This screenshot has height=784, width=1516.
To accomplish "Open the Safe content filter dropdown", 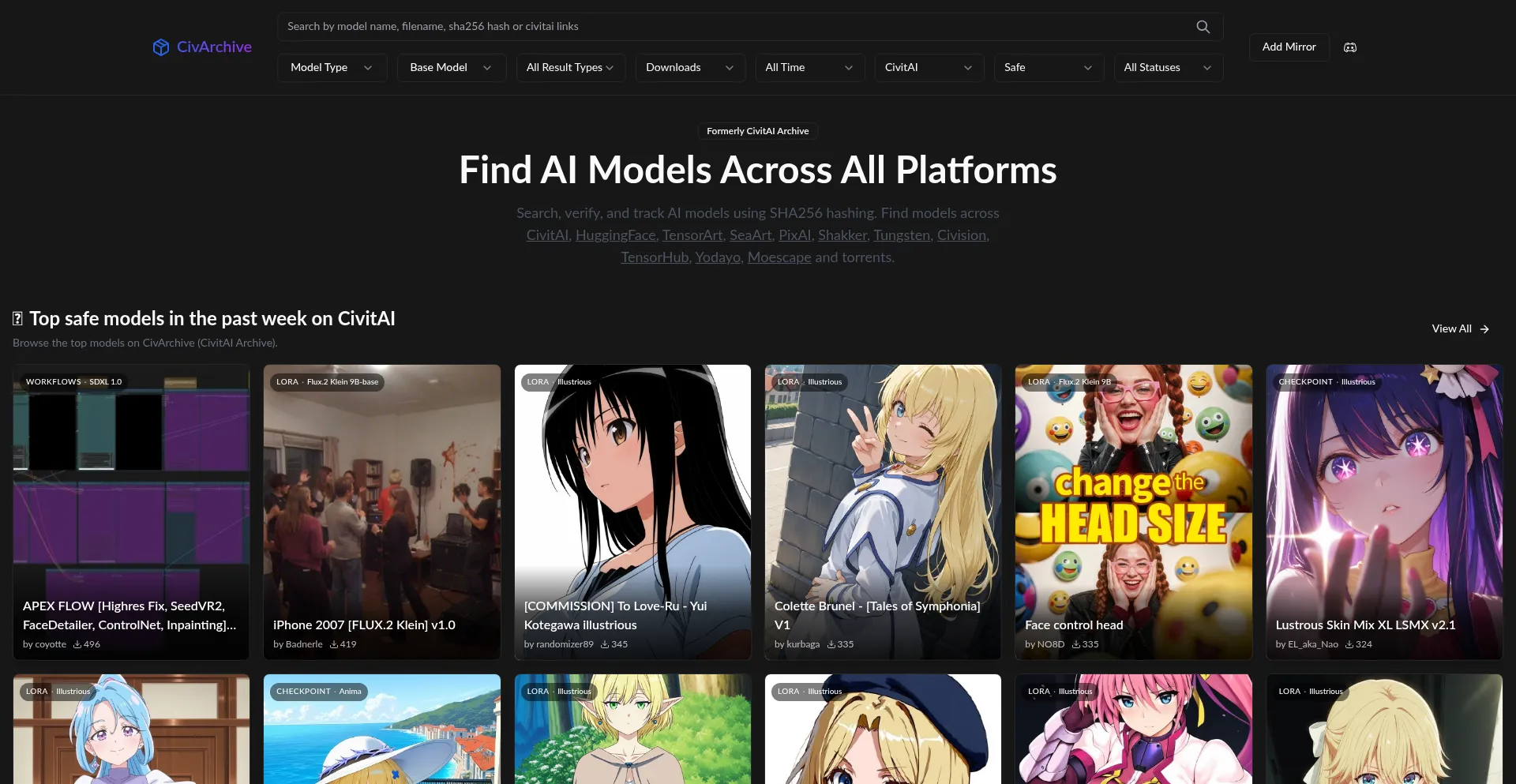I will pos(1048,68).
